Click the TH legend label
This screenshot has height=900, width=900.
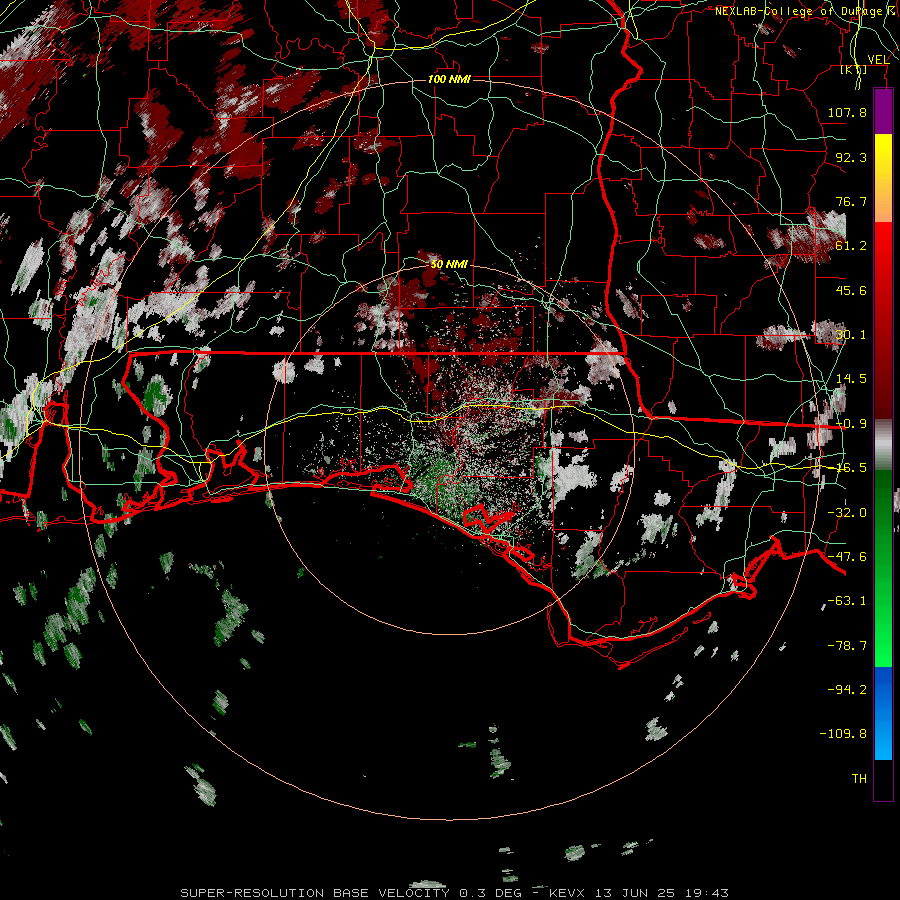click(859, 779)
